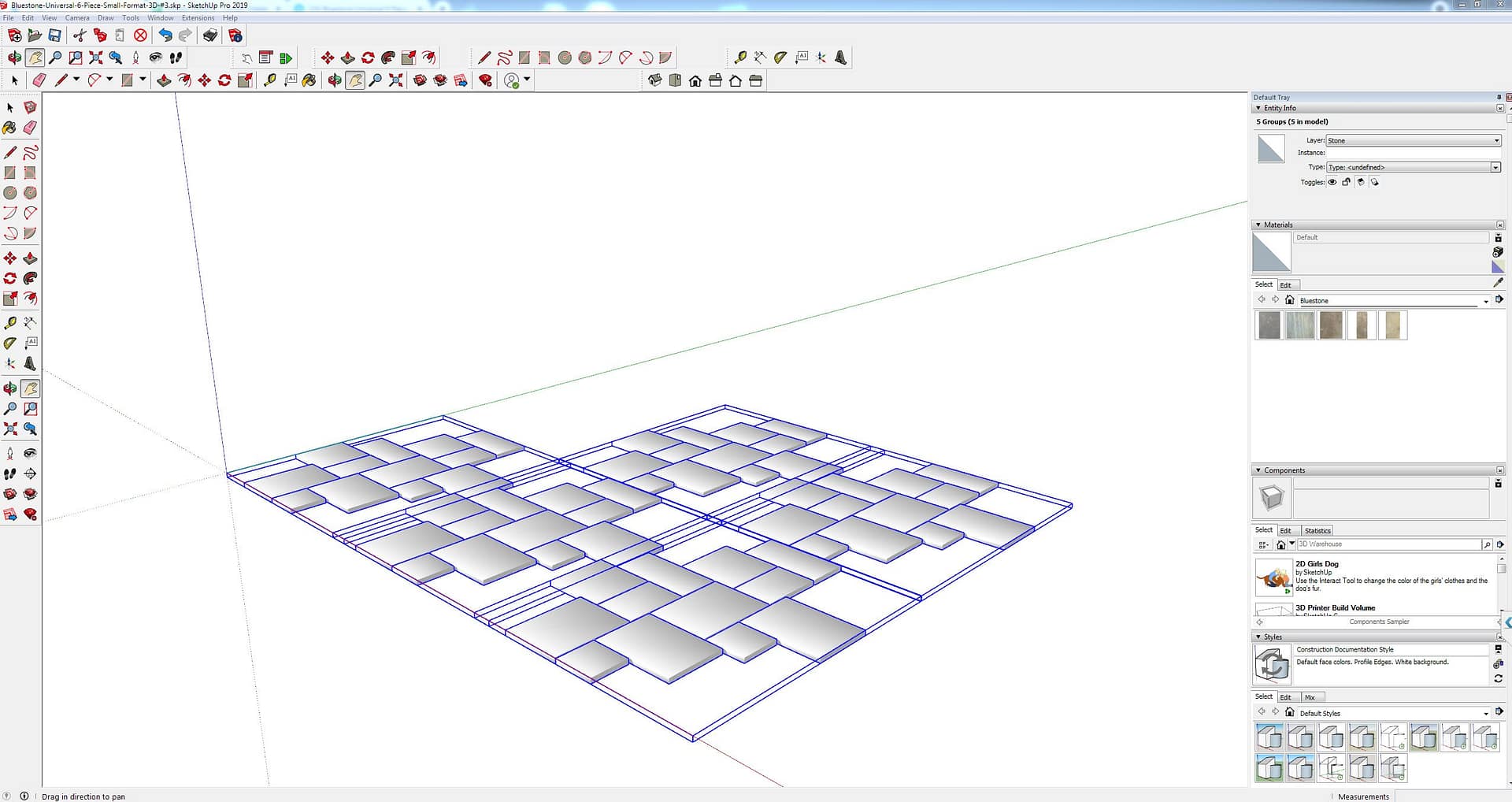Screen dimensions: 1512x802
Task: Click the eyedropper Sample Paint icon
Action: pyautogui.click(x=1498, y=283)
